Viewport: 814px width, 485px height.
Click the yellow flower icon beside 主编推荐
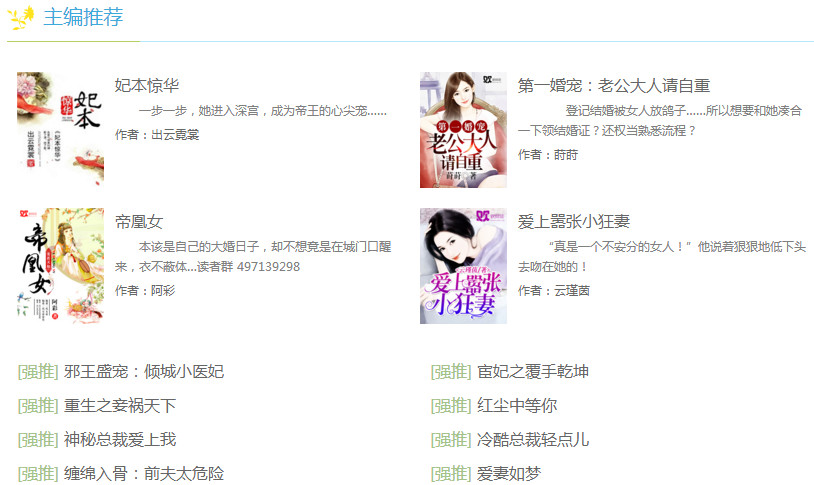click(21, 17)
